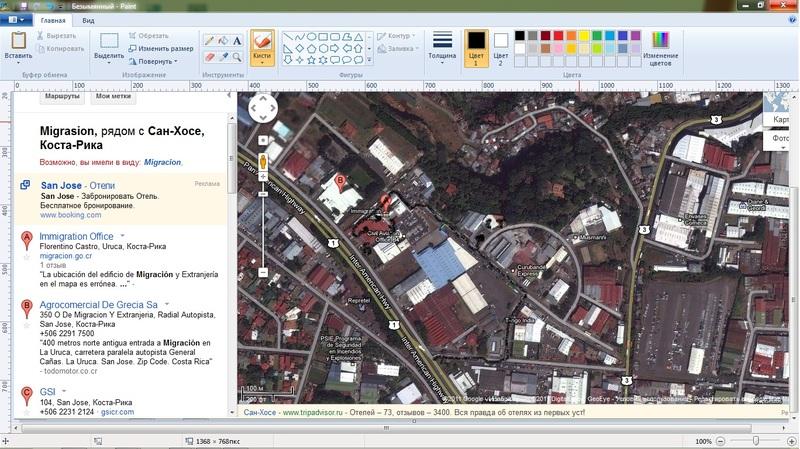Click the Вставить clipboard paste icon
This screenshot has height=449, width=800.
point(18,40)
